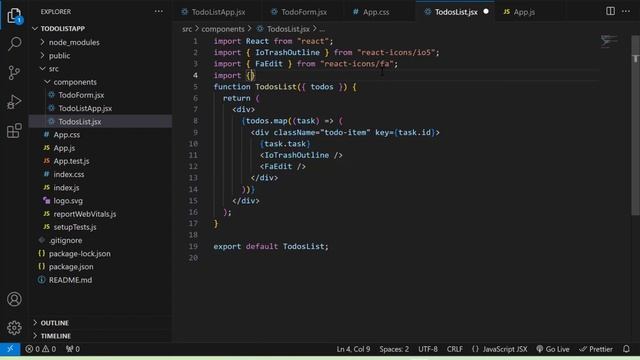Open the Run and Debug view
The image size is (640, 360).
(x=14, y=102)
